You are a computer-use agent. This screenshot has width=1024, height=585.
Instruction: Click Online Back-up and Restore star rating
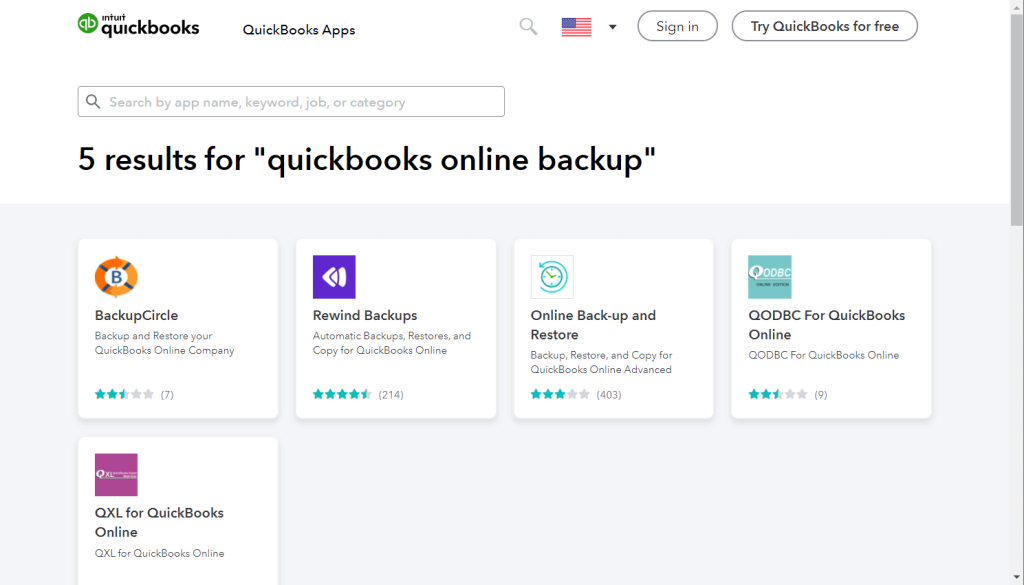(560, 394)
